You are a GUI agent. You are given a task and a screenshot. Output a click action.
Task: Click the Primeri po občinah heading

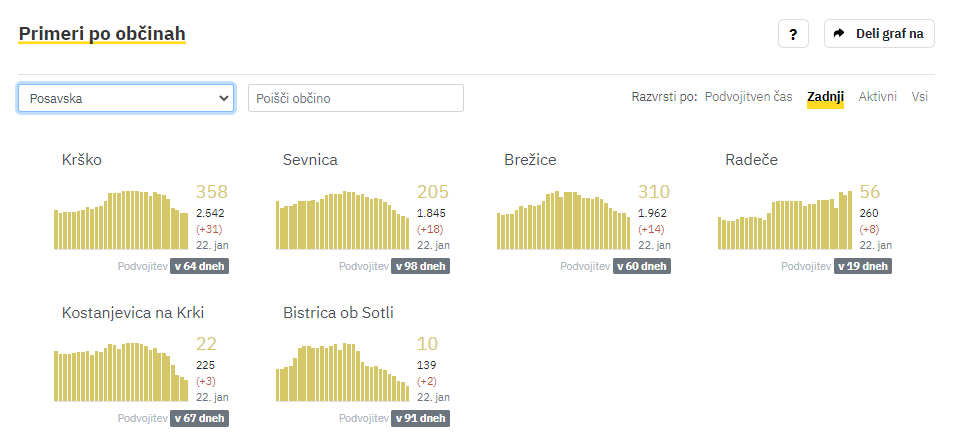pos(102,34)
